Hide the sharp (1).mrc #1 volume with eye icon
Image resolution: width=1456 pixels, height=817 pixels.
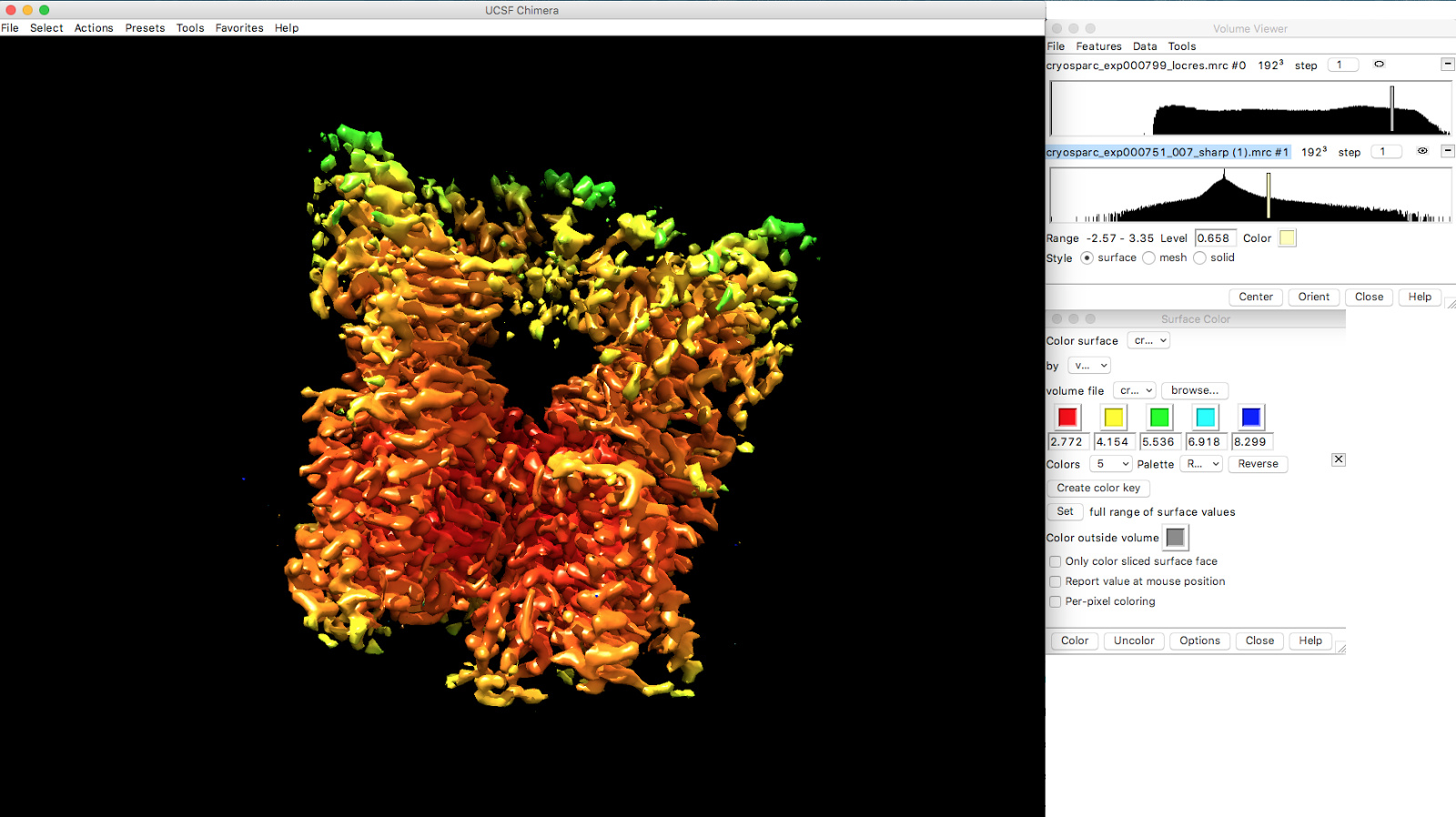click(1422, 152)
